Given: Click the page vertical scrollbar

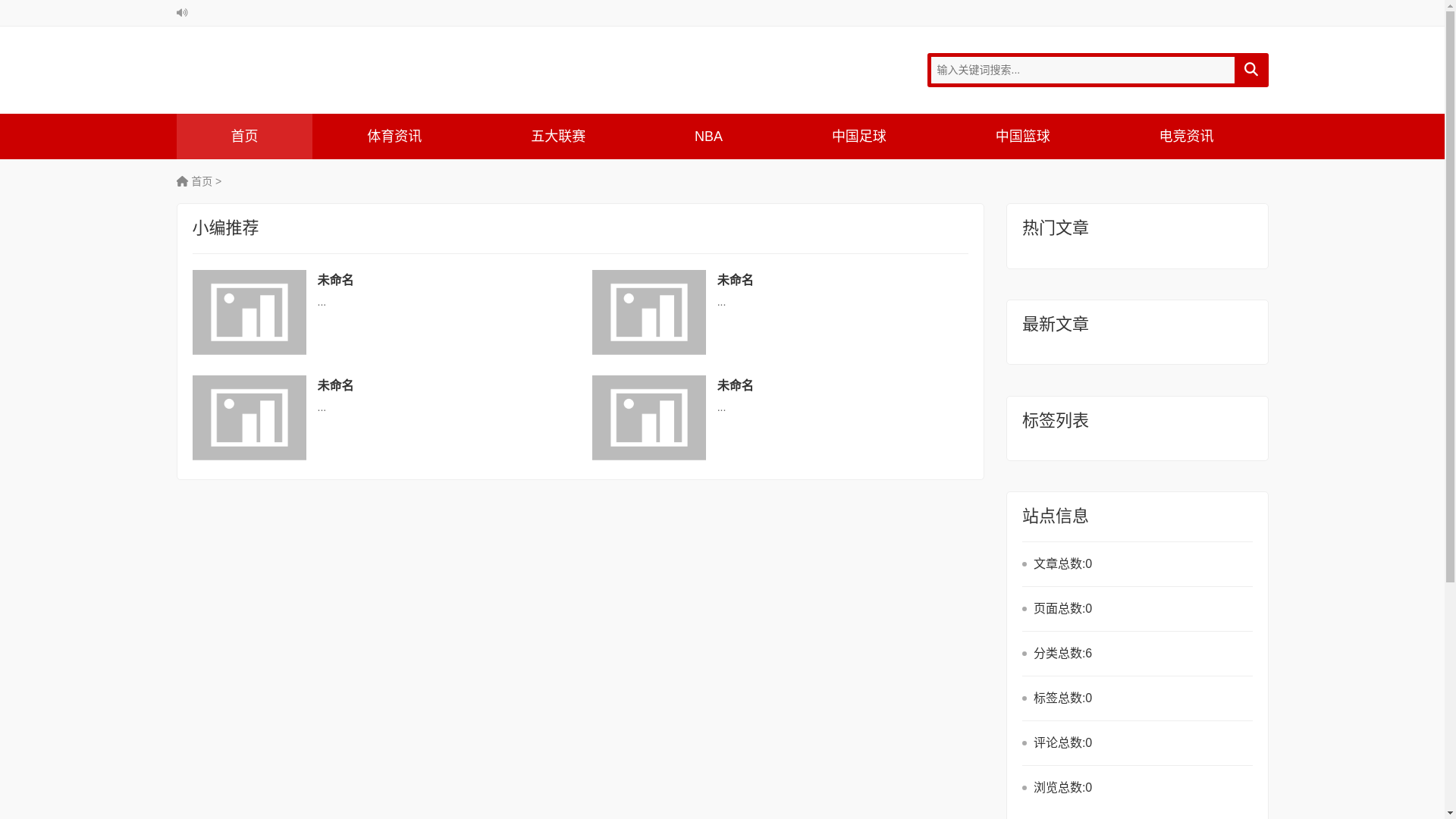Looking at the screenshot, I should tap(1450, 409).
